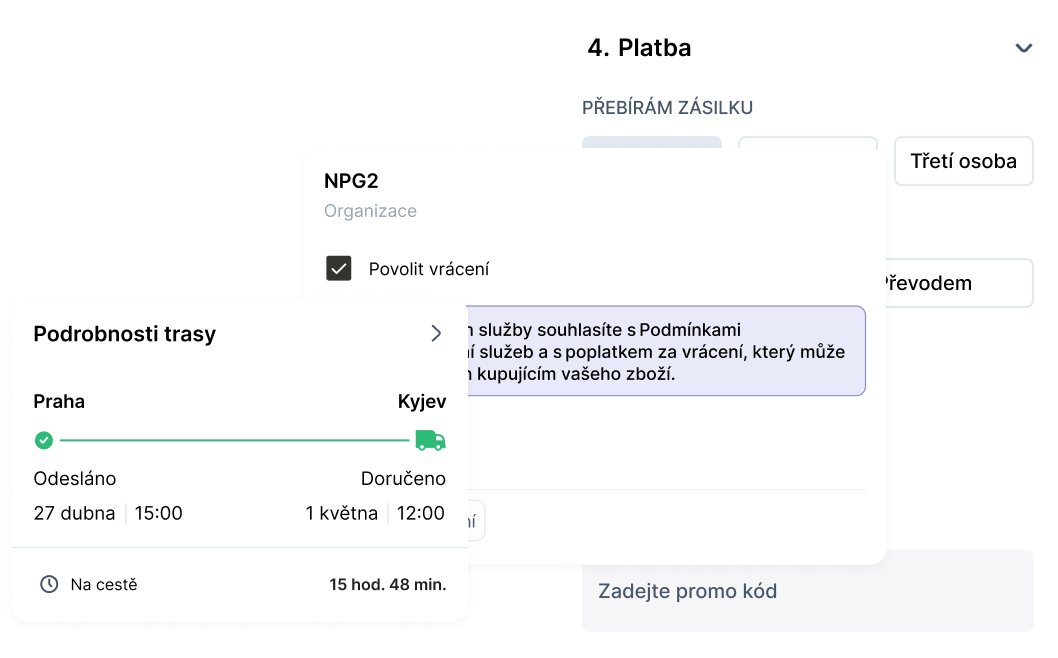Click the Na cestě status text

click(x=104, y=584)
